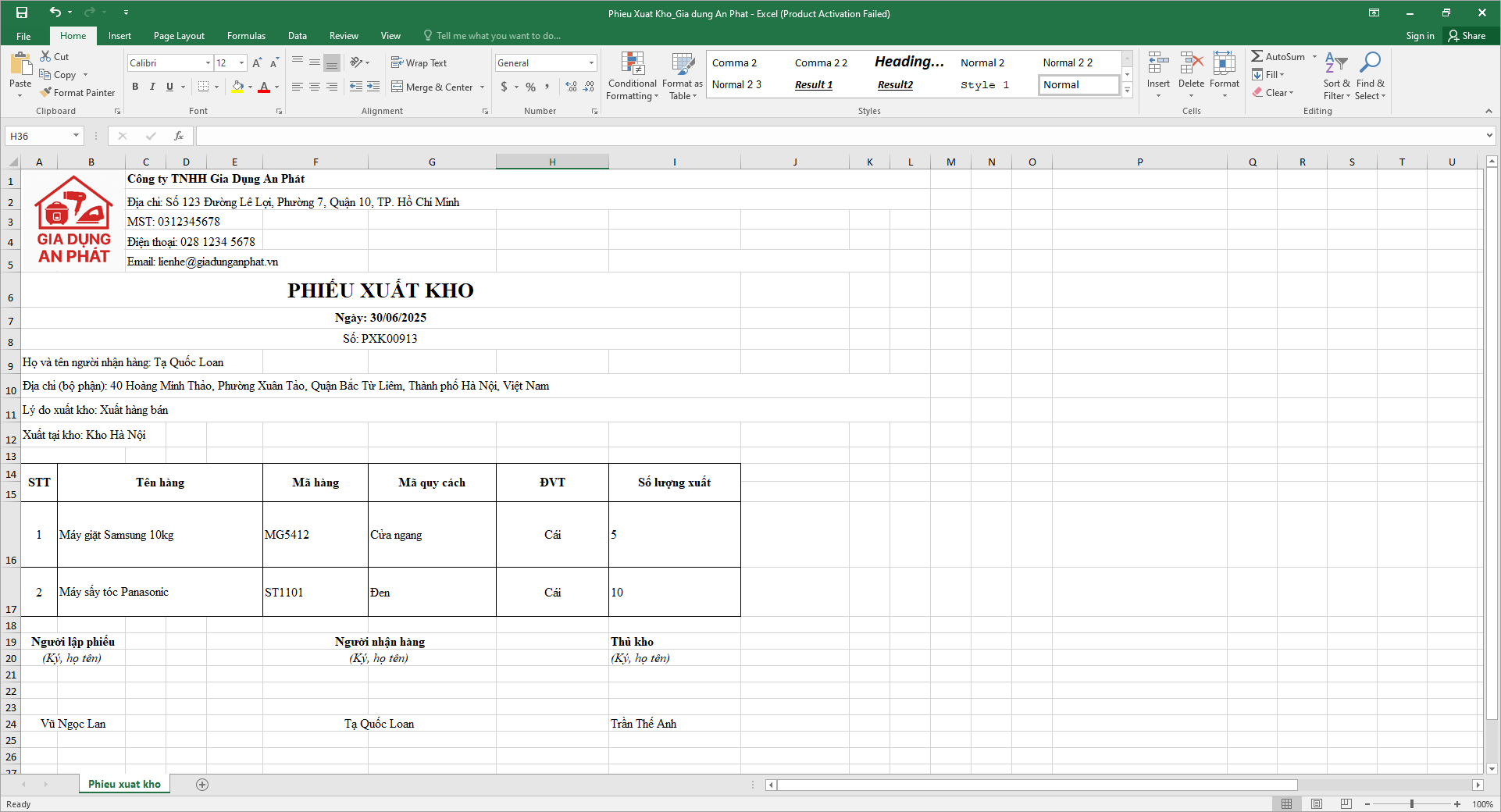
Task: Click the Merge & Center icon
Action: point(398,87)
